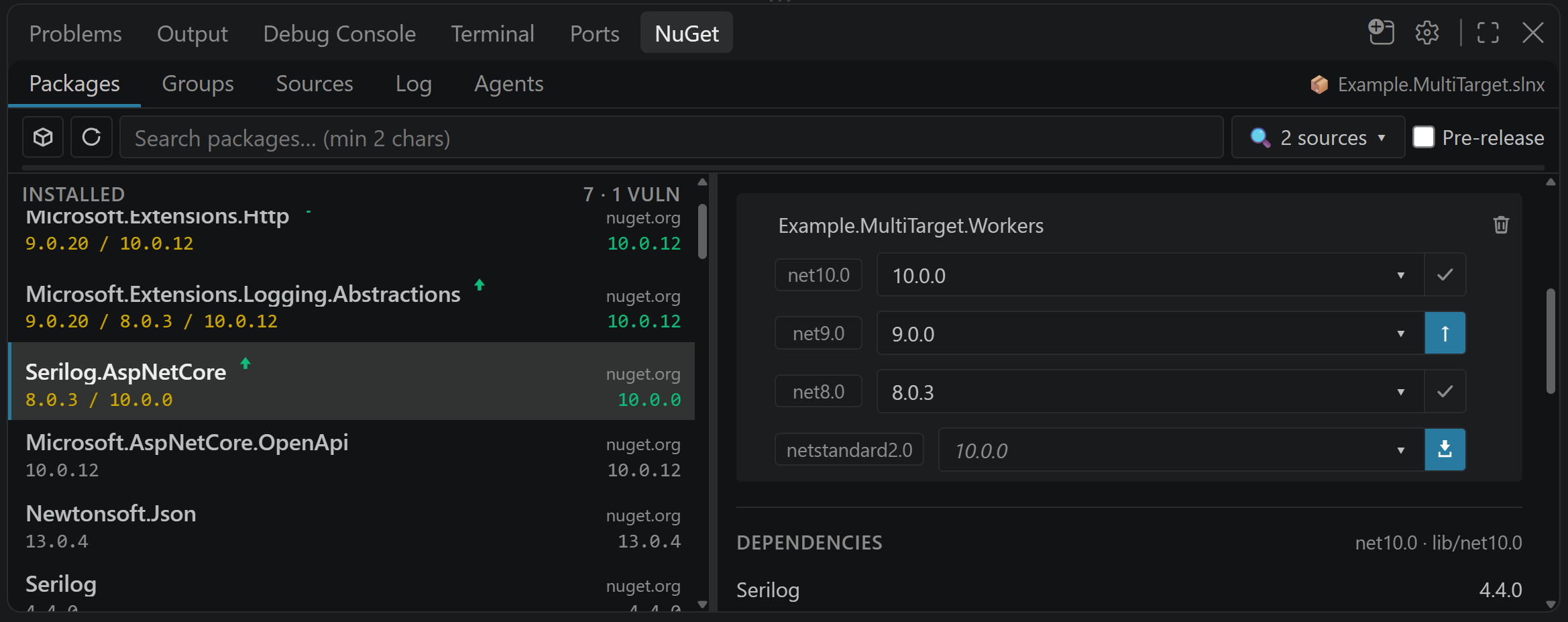This screenshot has height=622, width=1568.
Task: Apply version checkmark for net10.0
Action: pos(1445,274)
